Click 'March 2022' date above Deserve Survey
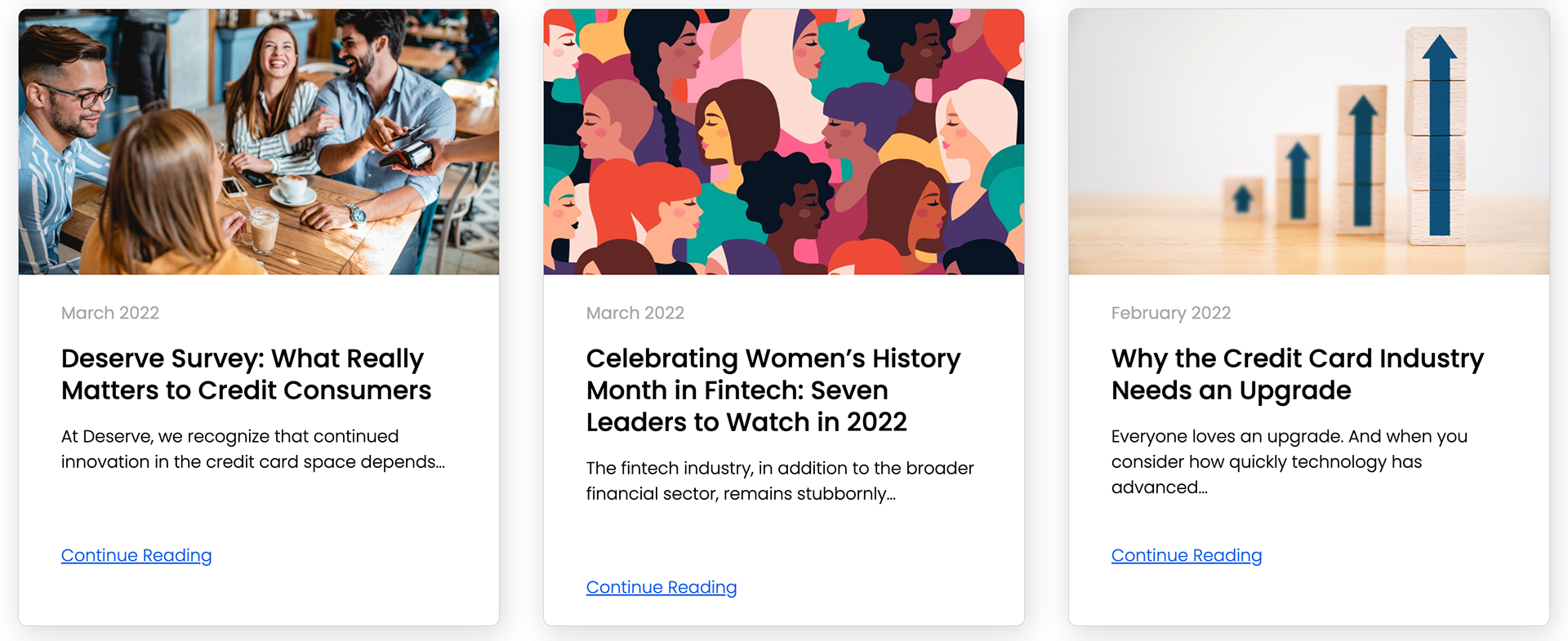This screenshot has width=1568, height=641. coord(110,313)
